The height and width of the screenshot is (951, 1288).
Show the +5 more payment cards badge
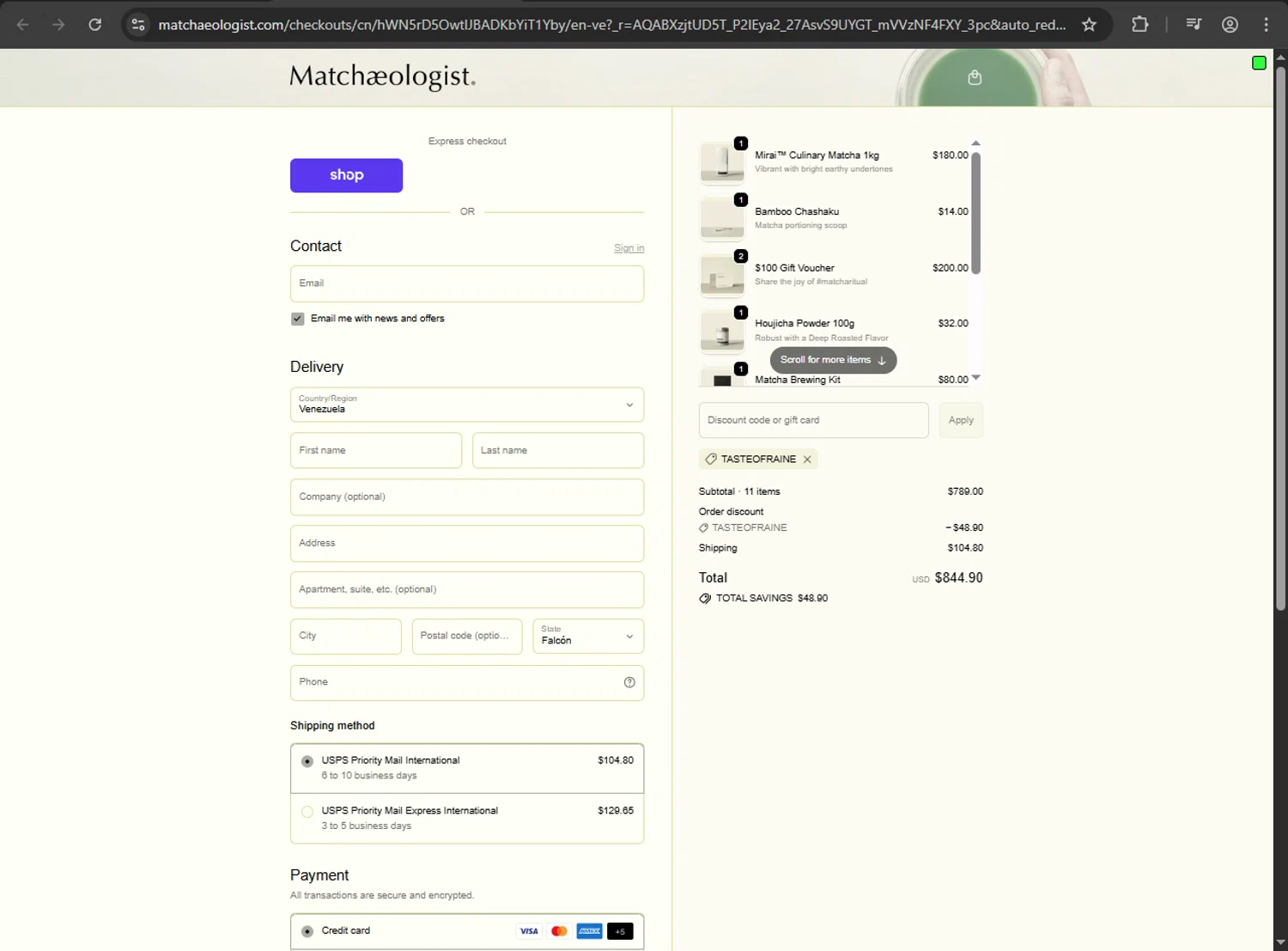(x=620, y=931)
